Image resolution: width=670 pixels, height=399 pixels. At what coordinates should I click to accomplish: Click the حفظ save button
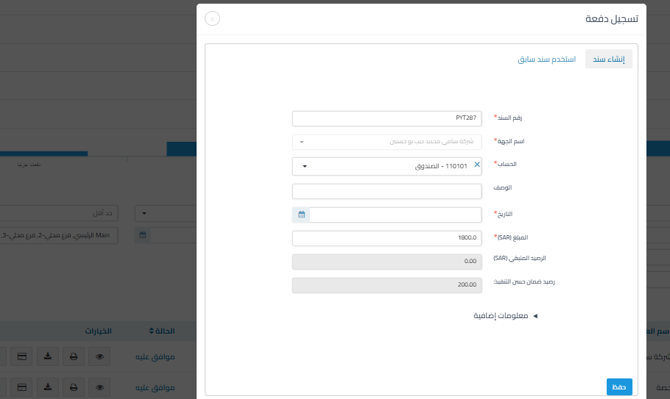click(619, 387)
